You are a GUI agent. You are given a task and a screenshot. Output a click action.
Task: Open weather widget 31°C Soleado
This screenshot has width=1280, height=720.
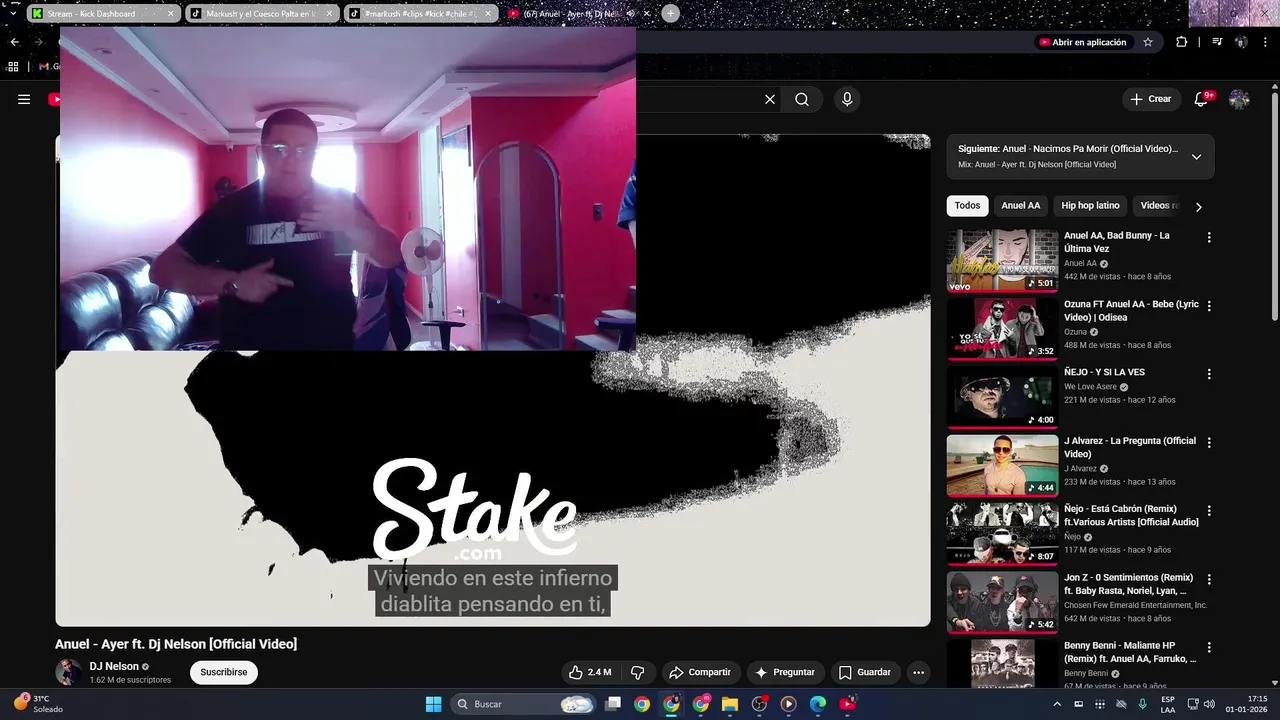38,704
